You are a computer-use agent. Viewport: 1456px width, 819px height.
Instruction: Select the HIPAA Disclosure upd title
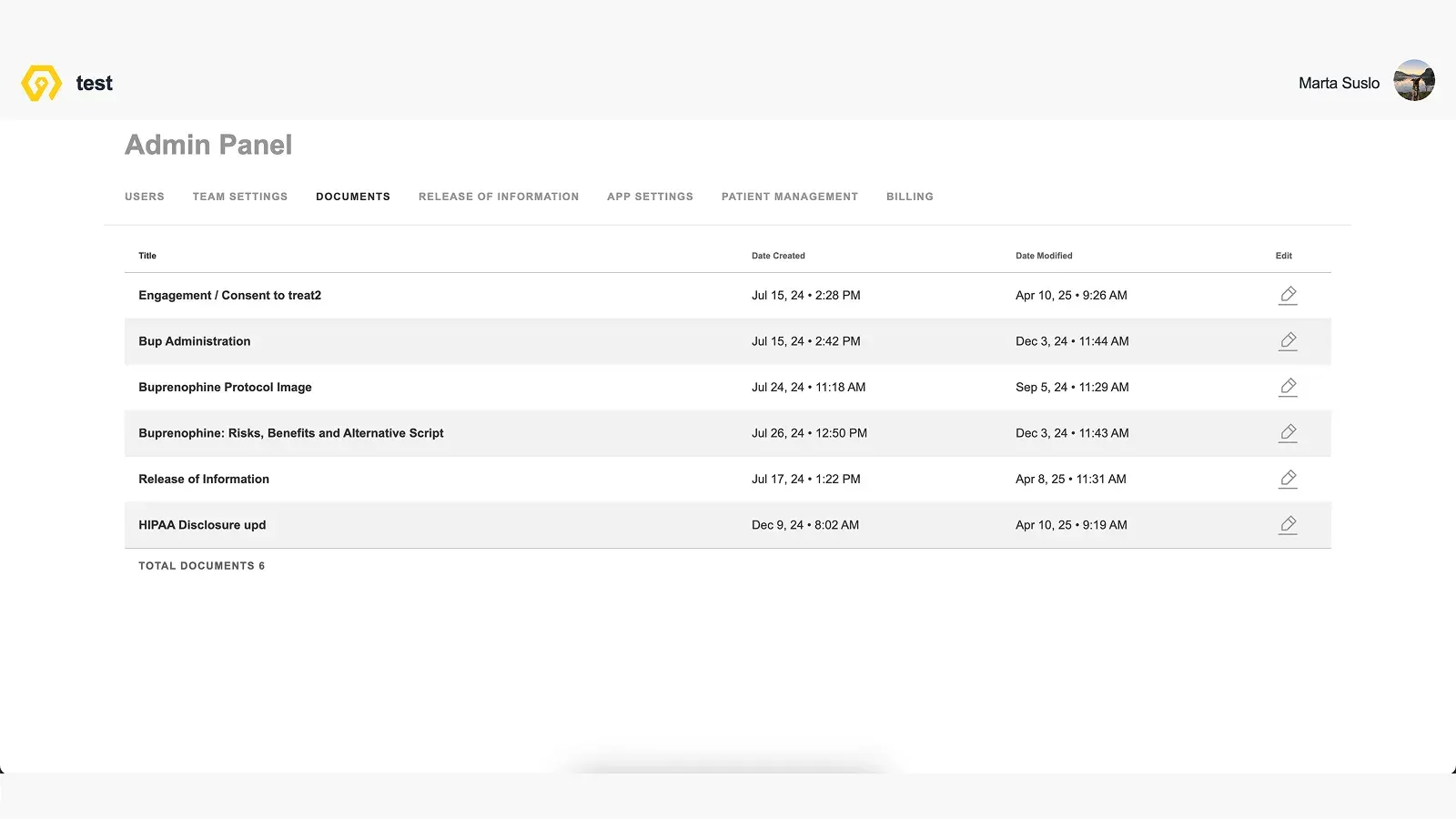click(202, 525)
